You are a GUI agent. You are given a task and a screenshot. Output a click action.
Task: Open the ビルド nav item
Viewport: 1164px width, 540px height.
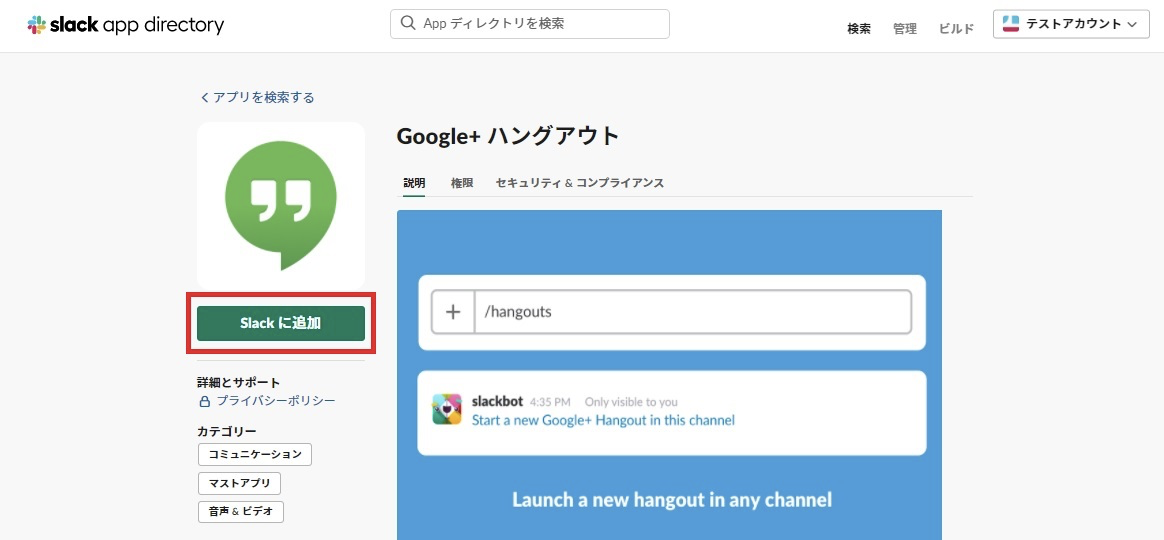(956, 29)
